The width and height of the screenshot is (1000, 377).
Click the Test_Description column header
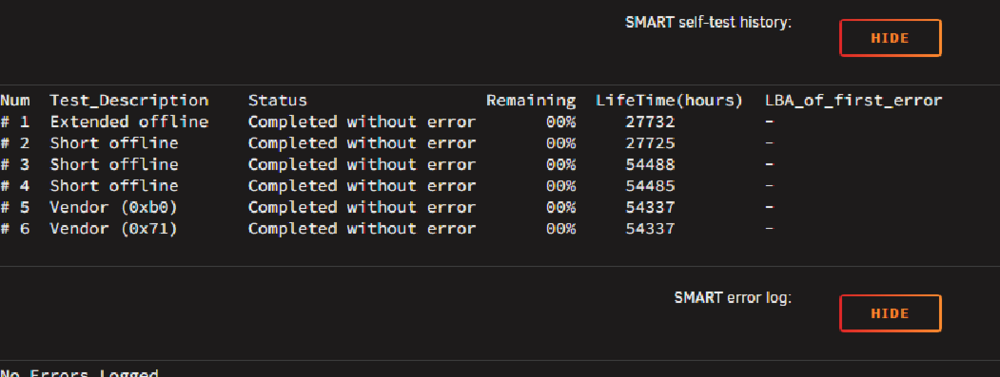129,100
